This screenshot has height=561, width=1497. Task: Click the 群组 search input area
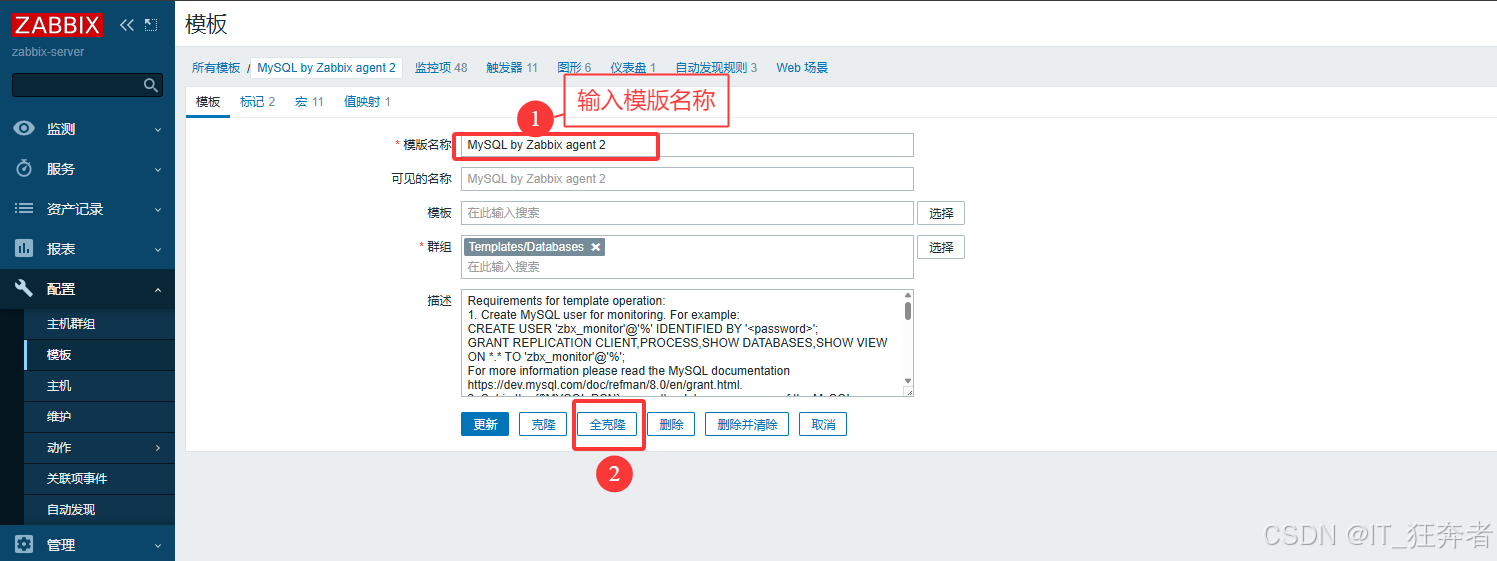[x=687, y=267]
